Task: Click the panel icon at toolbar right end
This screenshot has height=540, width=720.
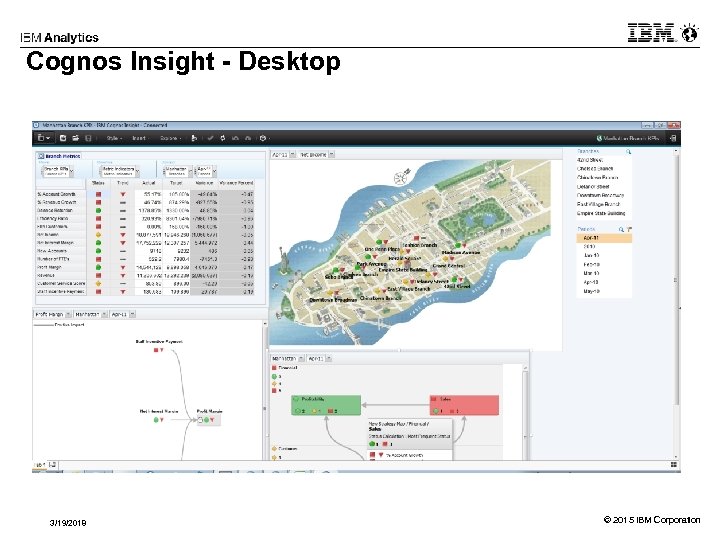Action: pos(673,138)
